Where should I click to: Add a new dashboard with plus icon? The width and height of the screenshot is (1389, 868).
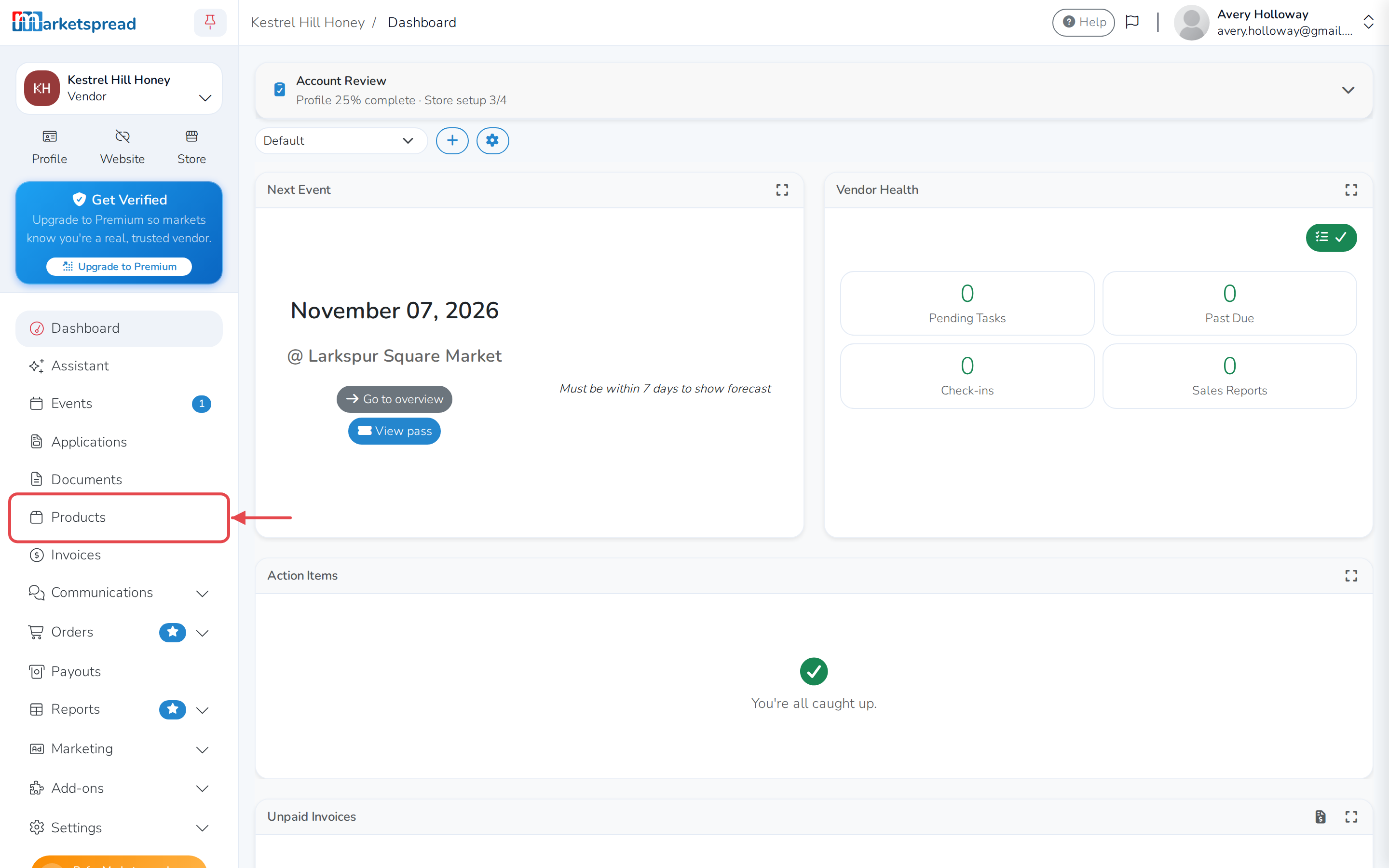tap(452, 141)
